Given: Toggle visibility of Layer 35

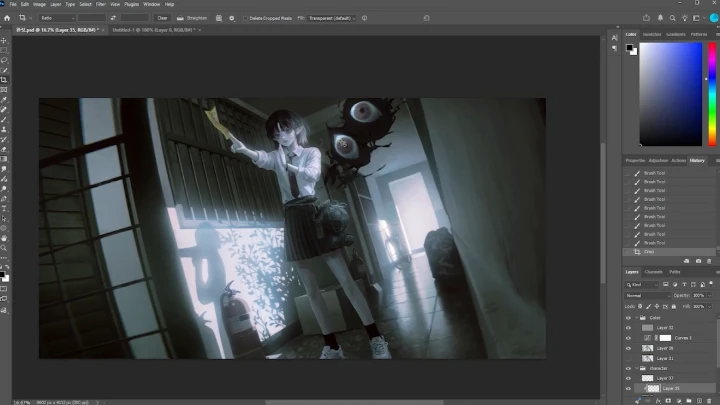Looking at the screenshot, I should tap(628, 388).
